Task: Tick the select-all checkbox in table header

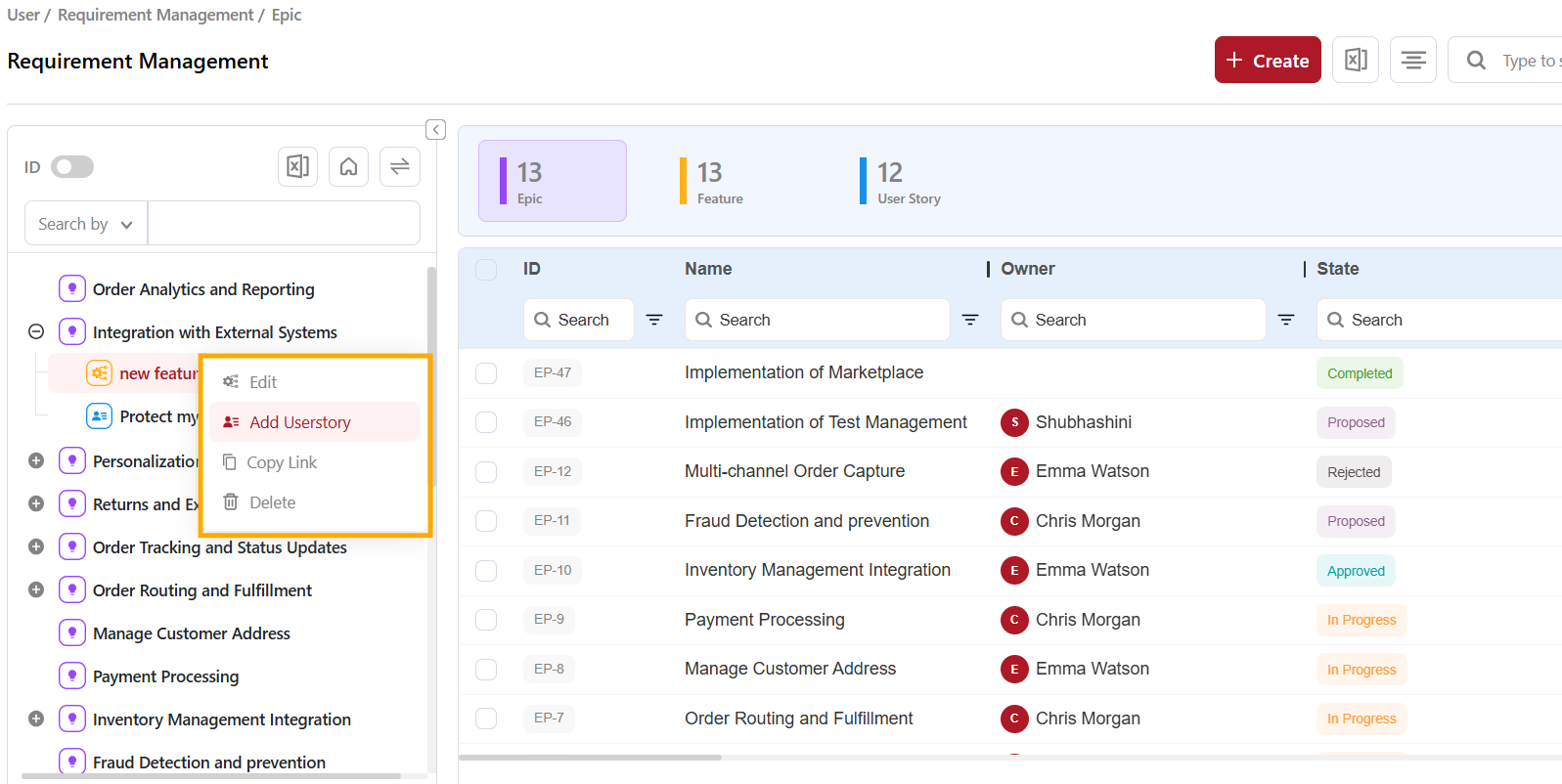Action: pos(486,269)
